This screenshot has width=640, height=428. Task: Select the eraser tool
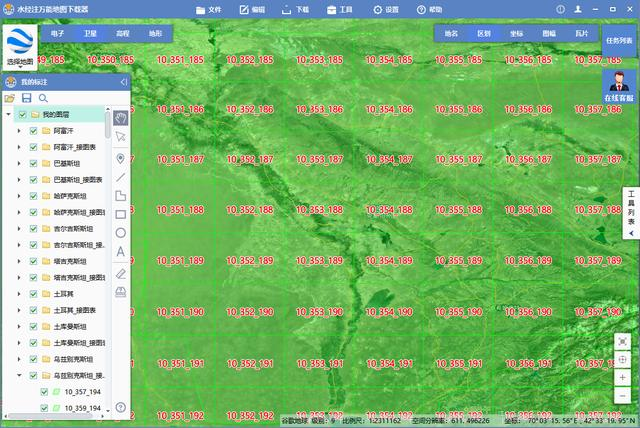120,273
